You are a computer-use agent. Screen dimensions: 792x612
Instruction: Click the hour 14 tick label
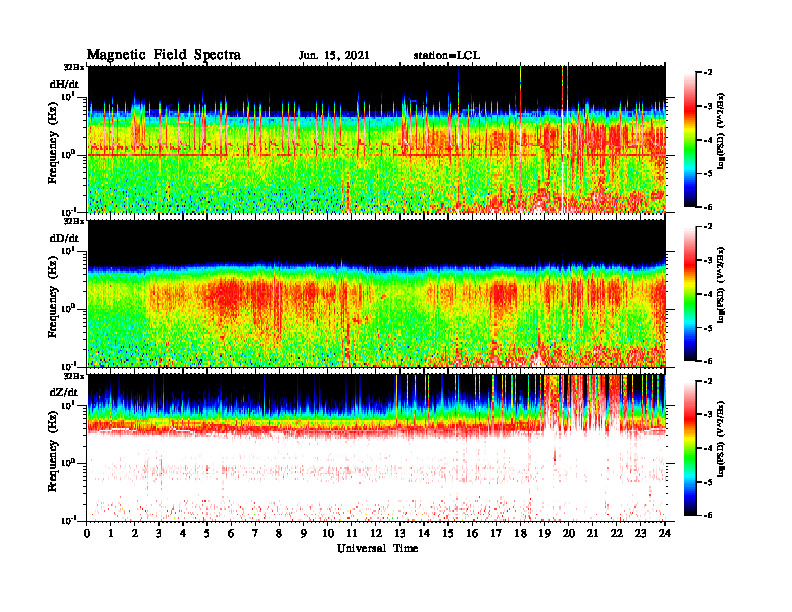click(424, 533)
